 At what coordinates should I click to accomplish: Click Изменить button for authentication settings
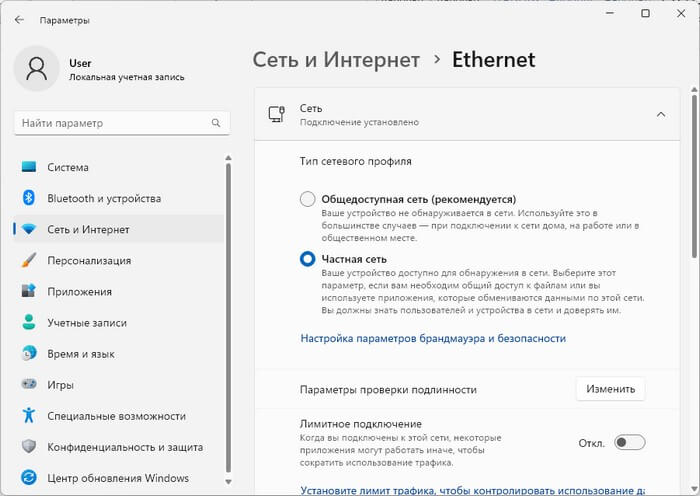tap(610, 389)
